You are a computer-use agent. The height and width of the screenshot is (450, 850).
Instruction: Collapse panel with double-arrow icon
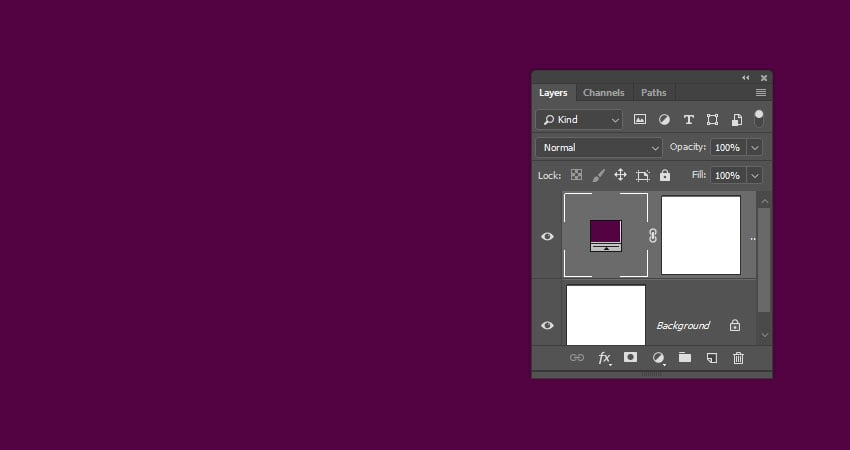point(746,78)
